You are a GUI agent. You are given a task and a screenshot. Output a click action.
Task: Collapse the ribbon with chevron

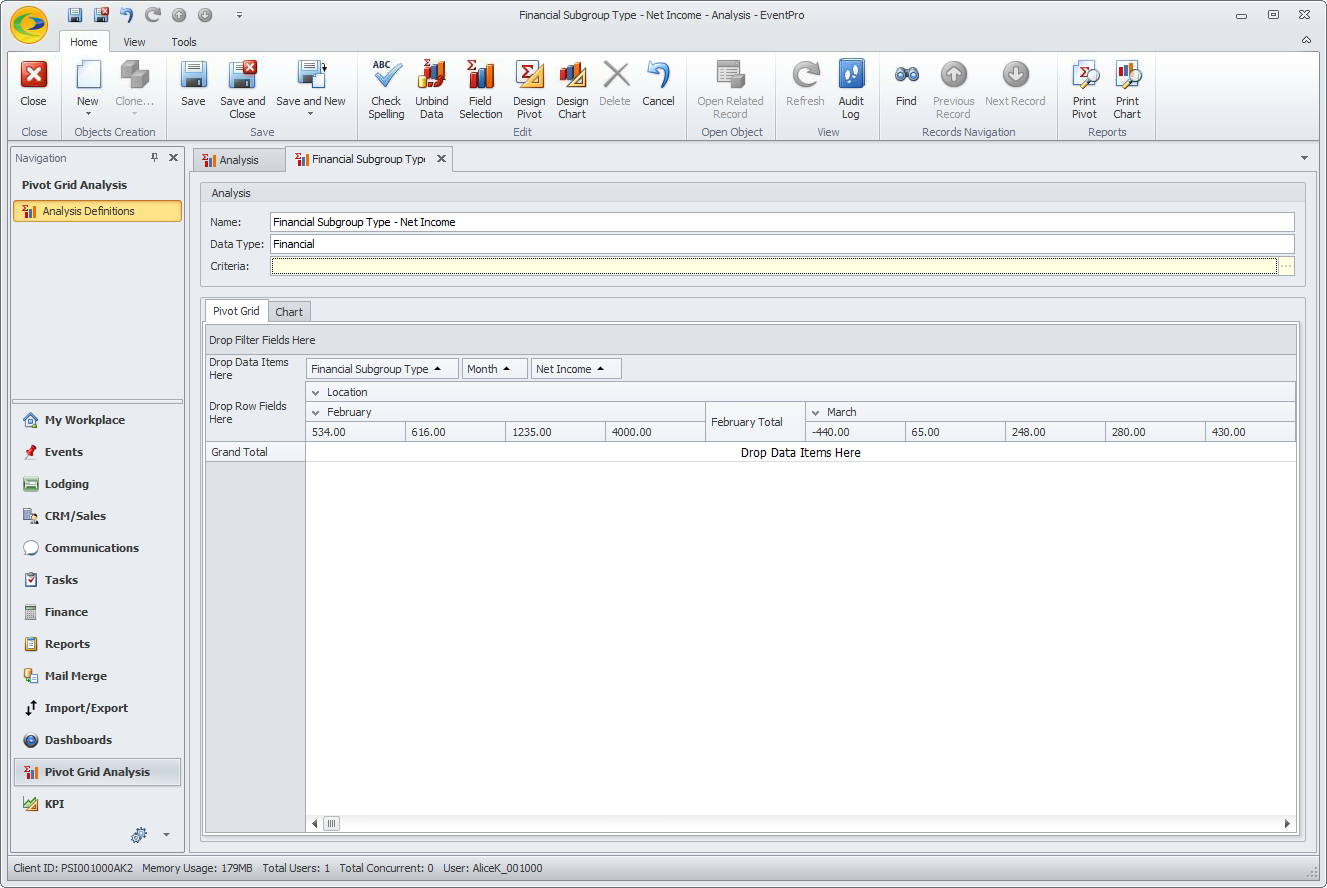pos(1306,41)
